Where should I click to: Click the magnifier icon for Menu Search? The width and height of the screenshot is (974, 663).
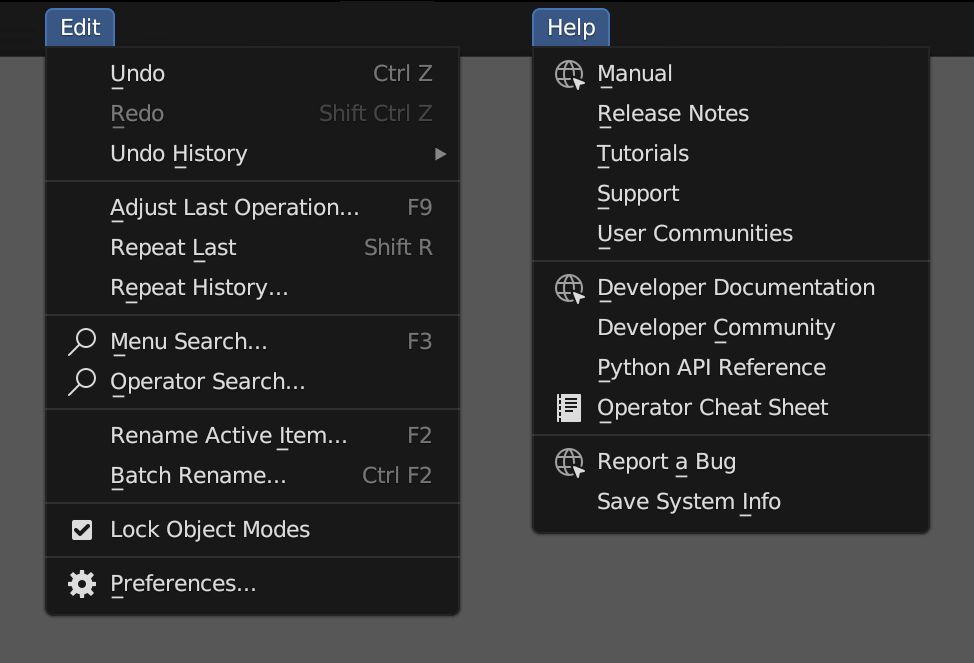coord(82,342)
